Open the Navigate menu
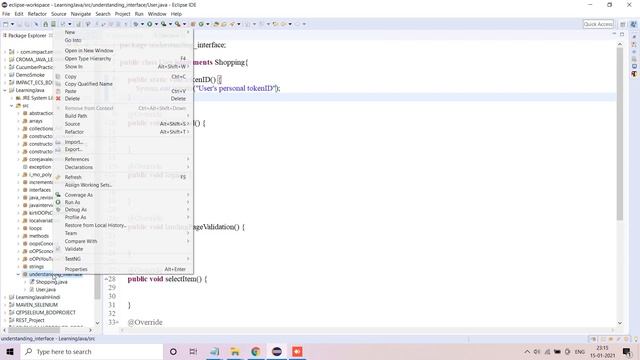 81,14
